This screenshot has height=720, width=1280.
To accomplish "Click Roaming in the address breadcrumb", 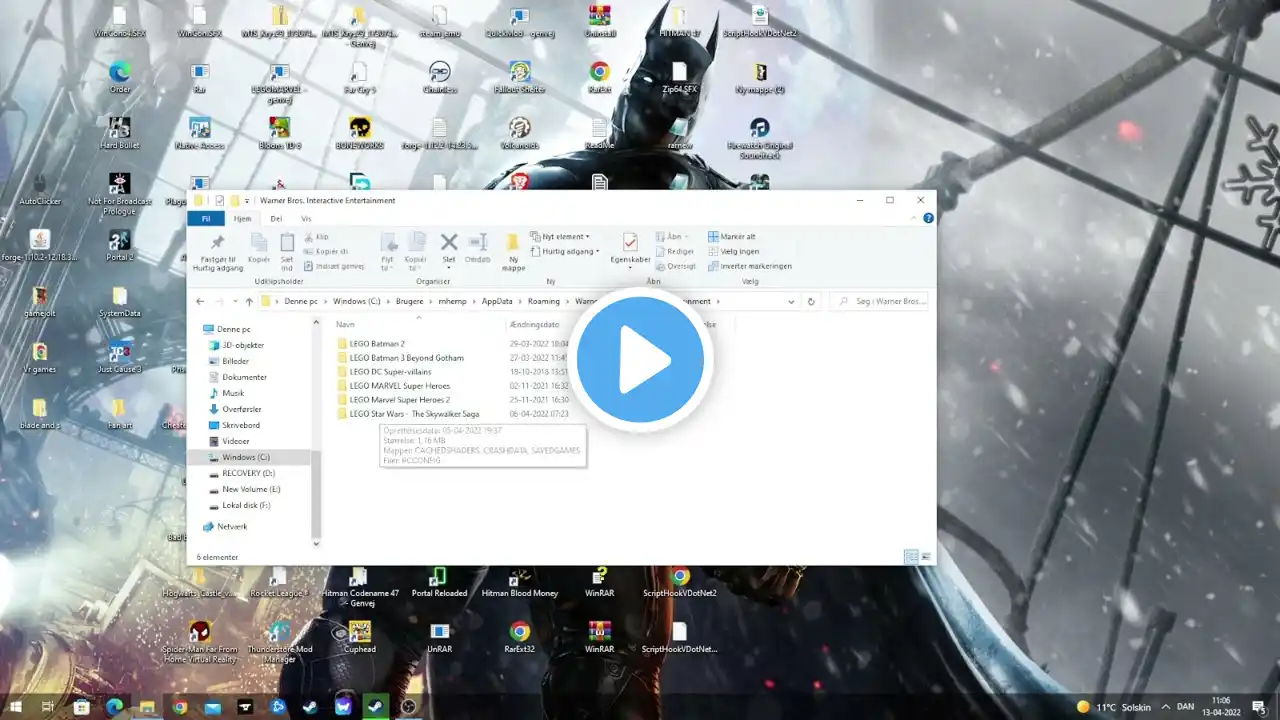I will point(544,301).
